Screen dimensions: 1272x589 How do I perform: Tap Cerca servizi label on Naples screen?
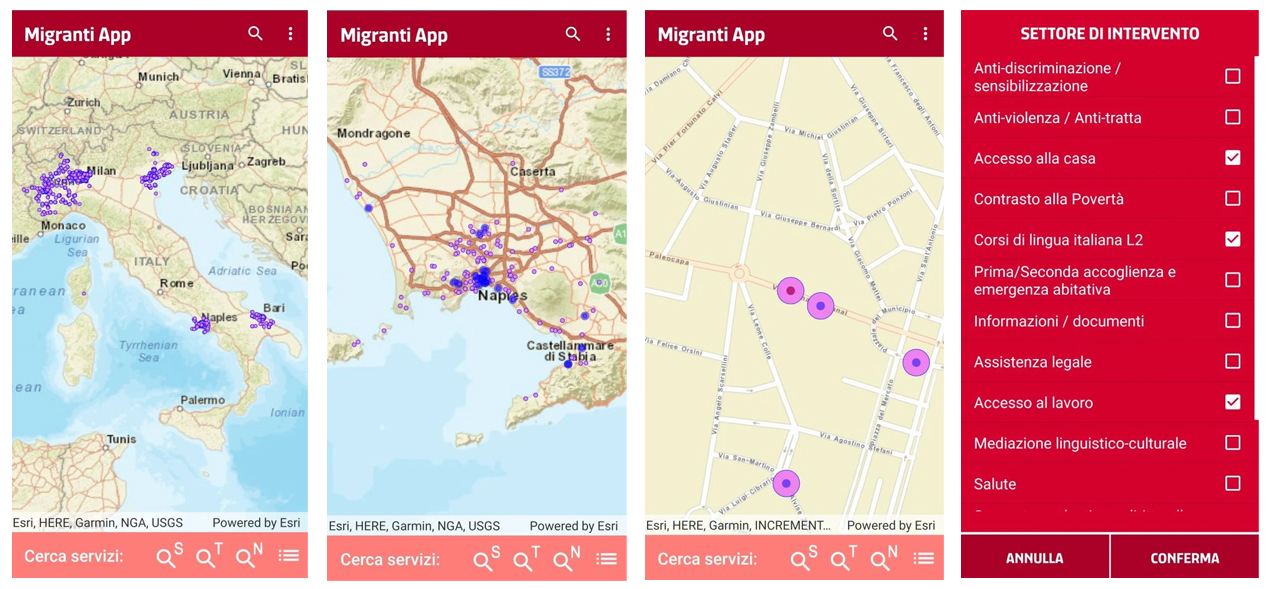pyautogui.click(x=390, y=559)
